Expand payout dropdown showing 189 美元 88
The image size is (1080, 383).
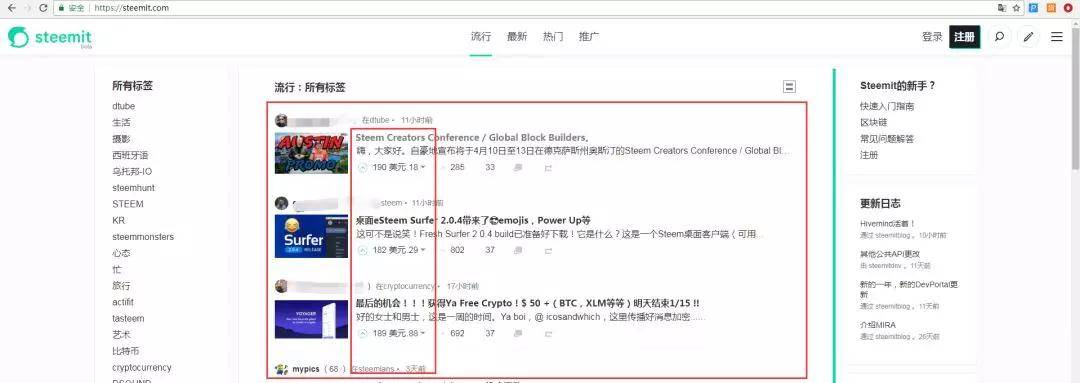click(423, 333)
